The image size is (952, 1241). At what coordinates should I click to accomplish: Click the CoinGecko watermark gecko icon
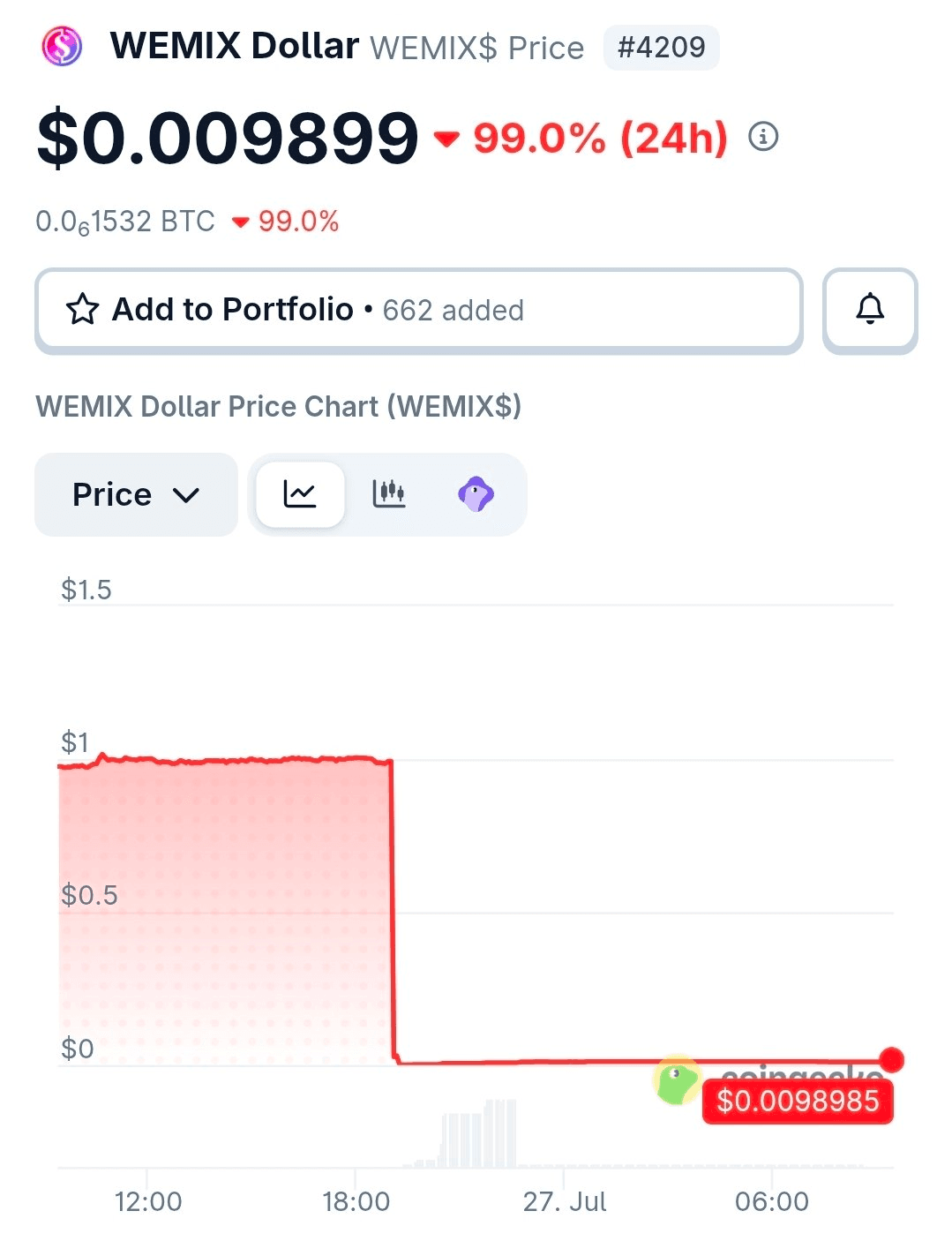[677, 1079]
